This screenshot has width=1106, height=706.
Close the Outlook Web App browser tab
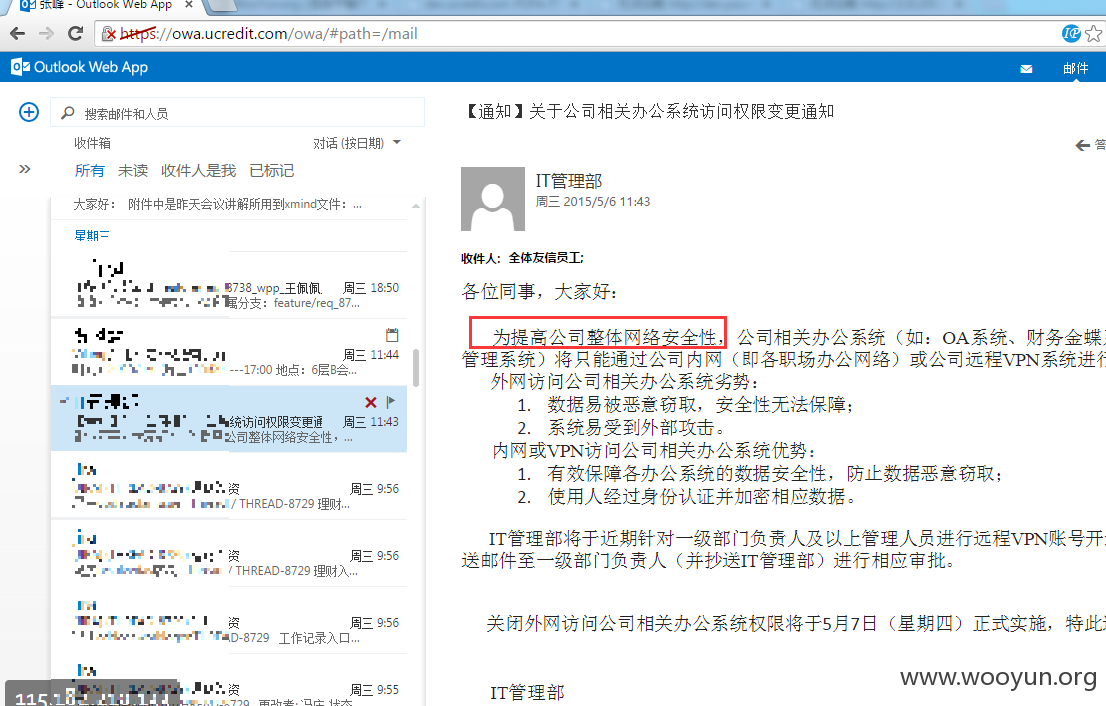point(189,5)
